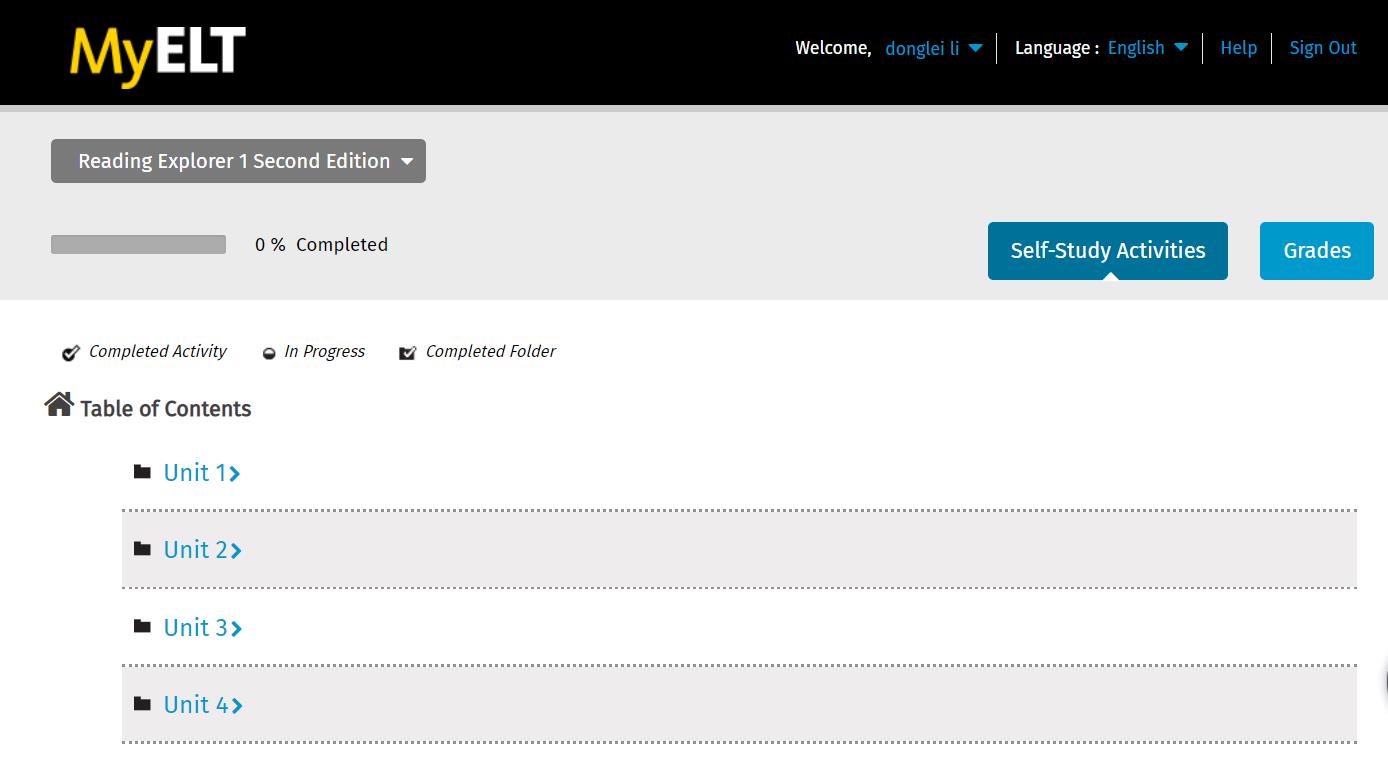
Task: Click the Table of Contents heading
Action: (x=166, y=409)
